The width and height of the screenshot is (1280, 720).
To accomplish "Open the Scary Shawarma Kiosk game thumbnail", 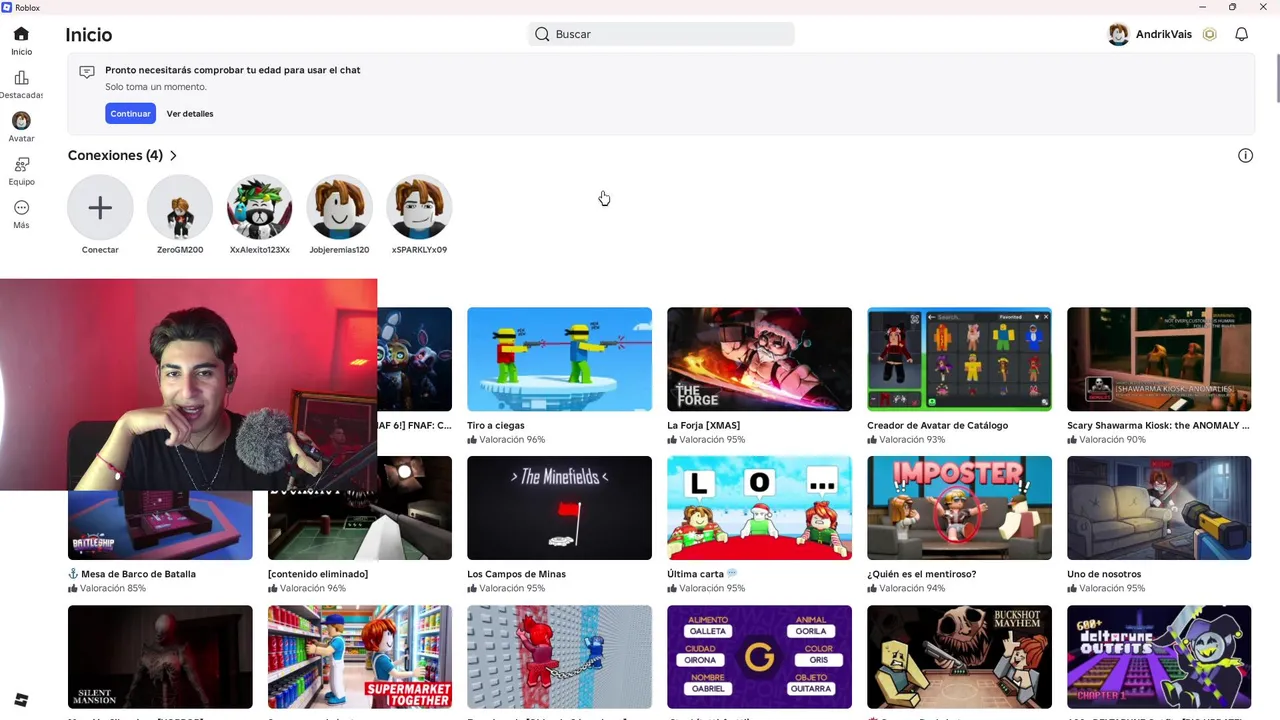I will (1159, 359).
